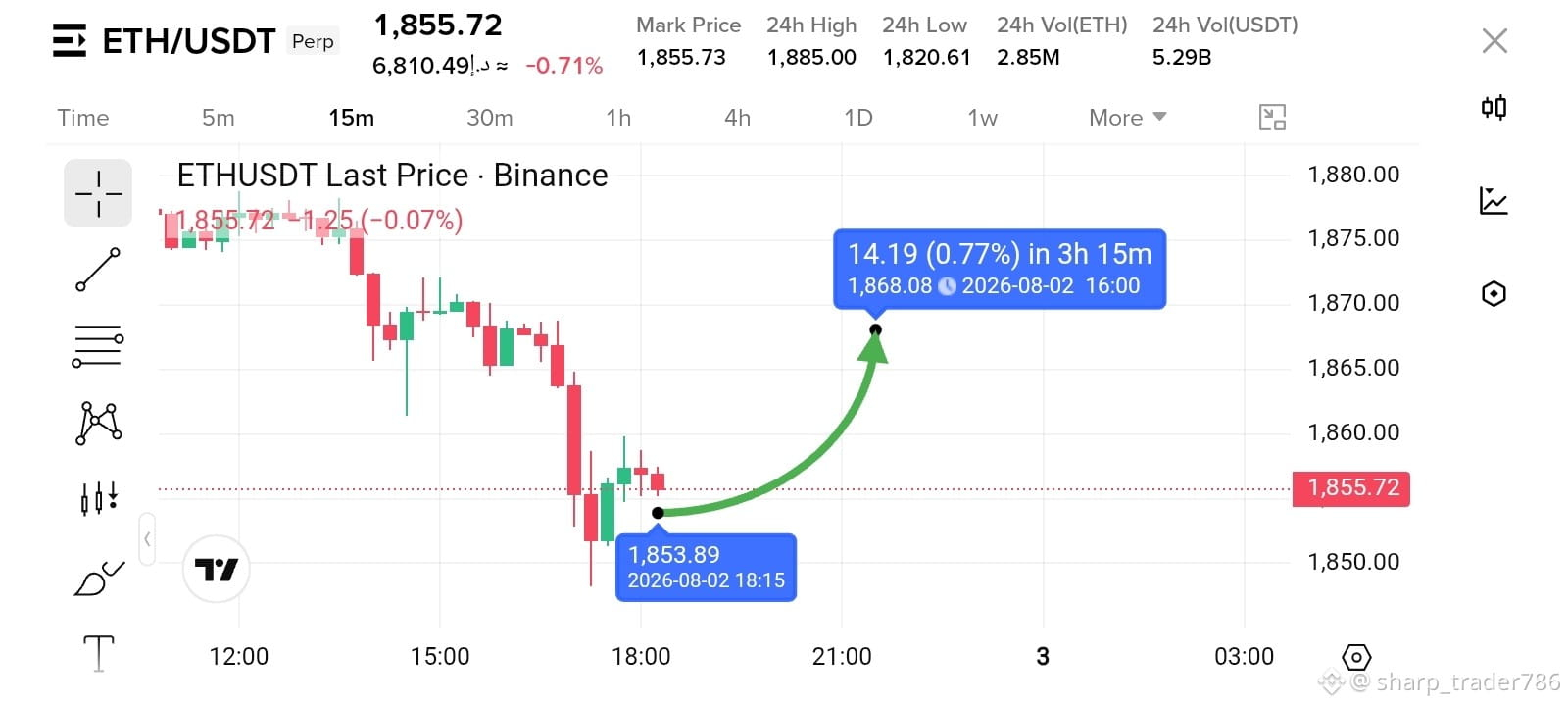1568x706 pixels.
Task: Open the candlestick chart type icon
Action: click(x=1494, y=107)
